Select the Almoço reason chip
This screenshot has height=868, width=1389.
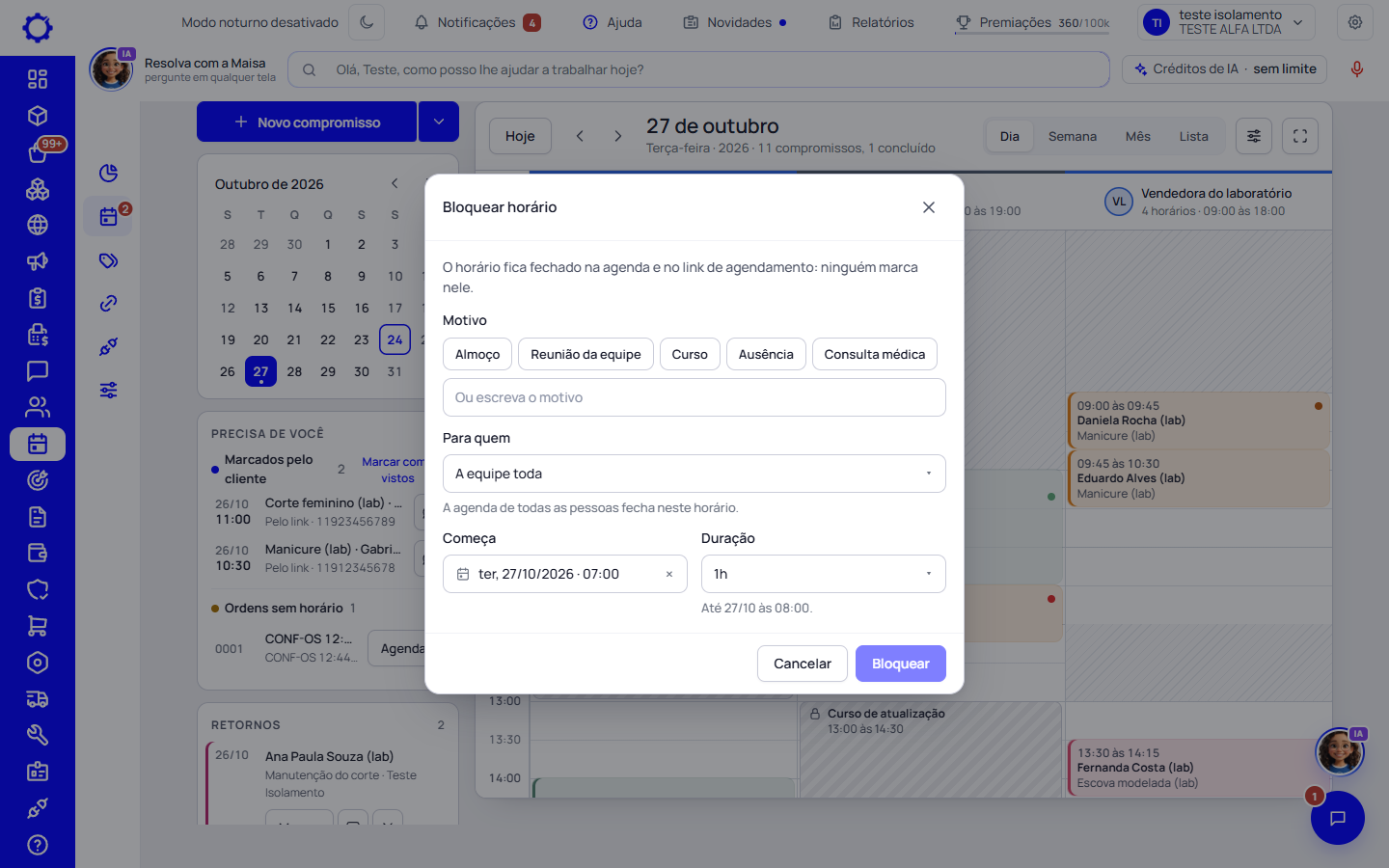477,354
